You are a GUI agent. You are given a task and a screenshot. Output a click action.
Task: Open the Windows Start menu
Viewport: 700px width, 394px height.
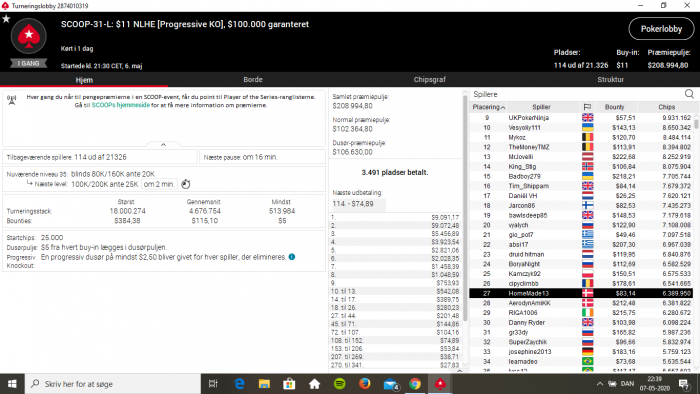(x=12, y=384)
